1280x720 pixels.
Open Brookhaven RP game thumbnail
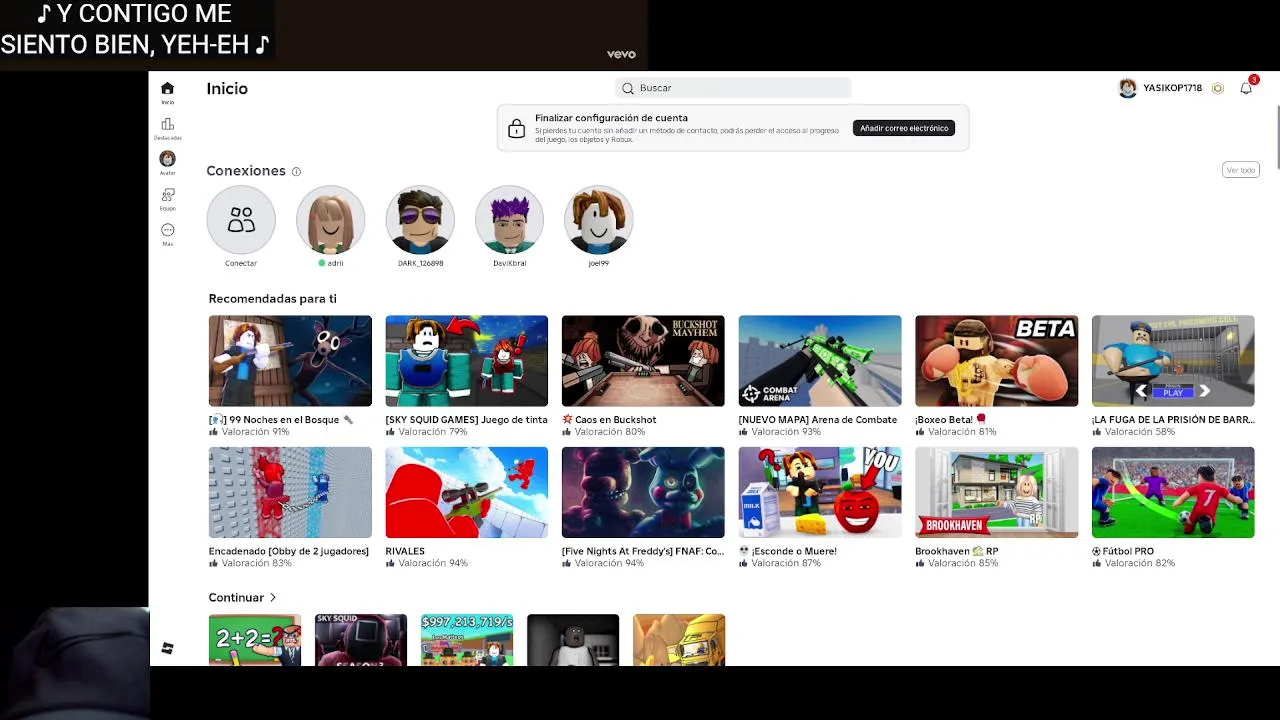point(996,492)
